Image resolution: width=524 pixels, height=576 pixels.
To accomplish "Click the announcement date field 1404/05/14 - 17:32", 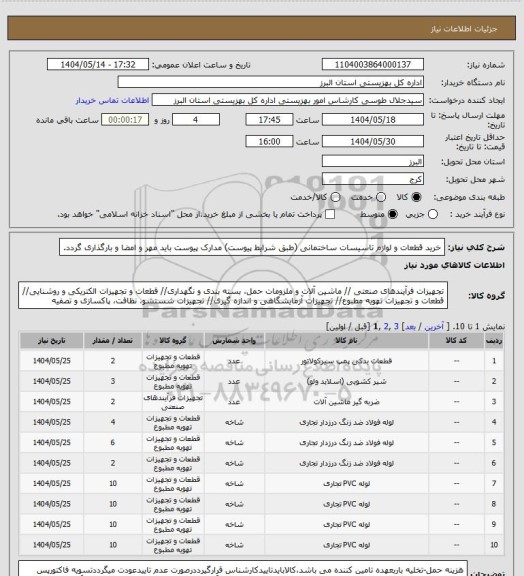I will (98, 64).
